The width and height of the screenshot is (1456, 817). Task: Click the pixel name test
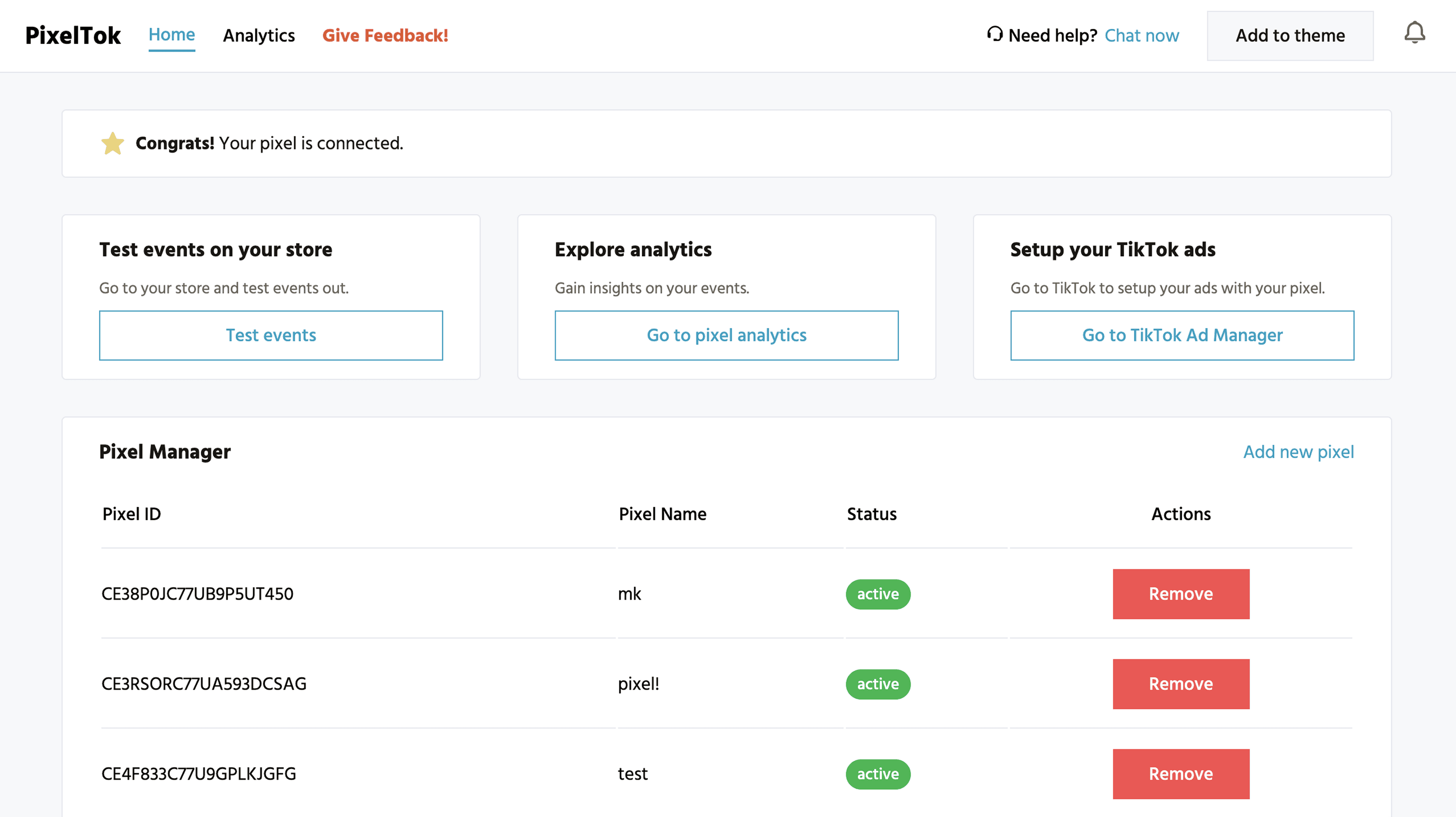pos(633,774)
